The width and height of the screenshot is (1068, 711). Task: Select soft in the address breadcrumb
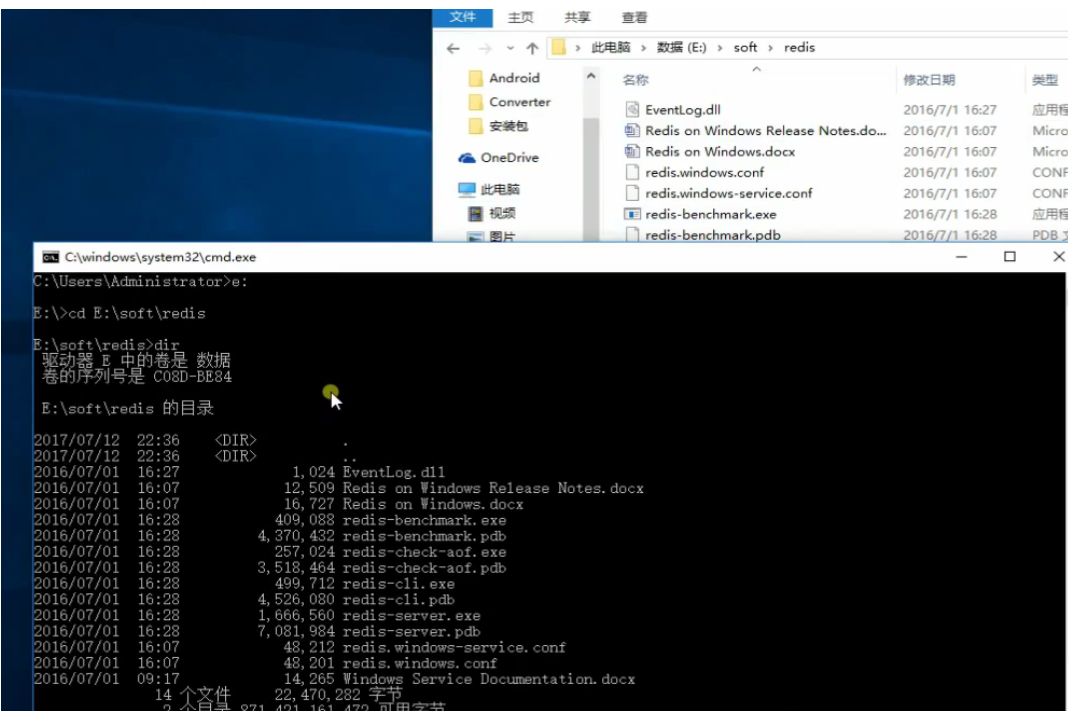pyautogui.click(x=745, y=47)
